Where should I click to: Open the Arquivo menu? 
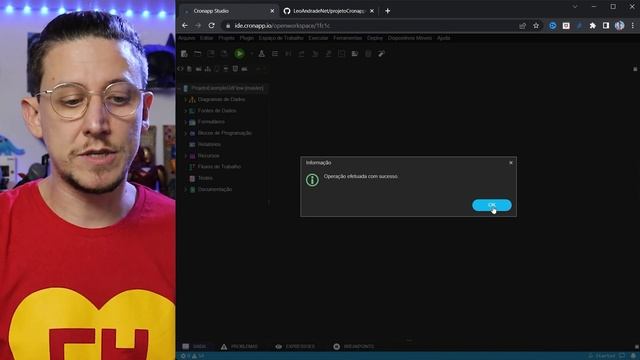(187, 38)
